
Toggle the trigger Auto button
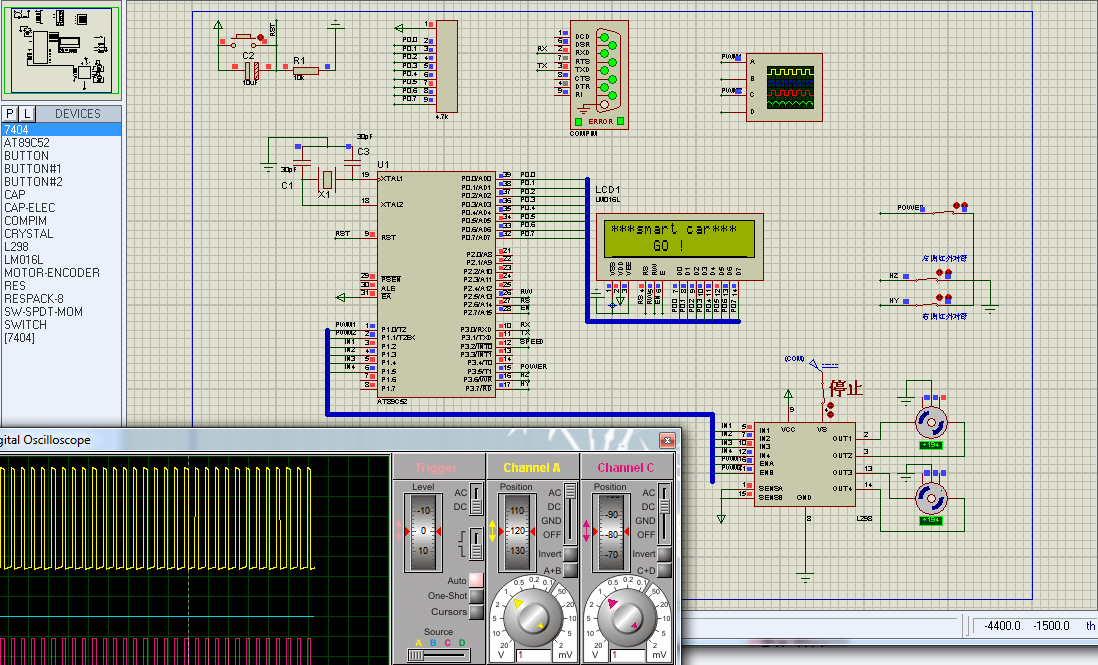[476, 580]
